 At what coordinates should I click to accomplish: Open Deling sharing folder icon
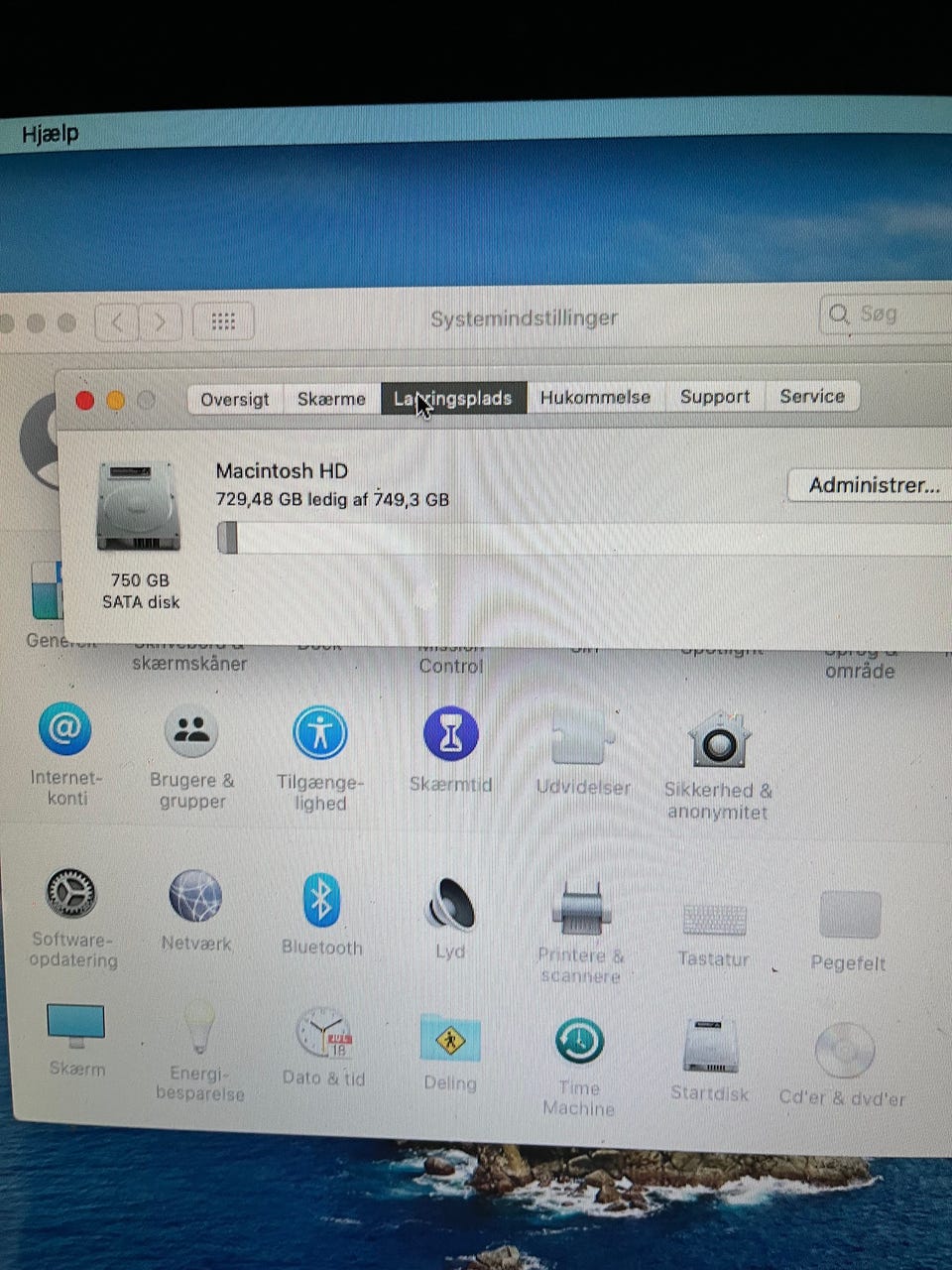click(450, 1039)
